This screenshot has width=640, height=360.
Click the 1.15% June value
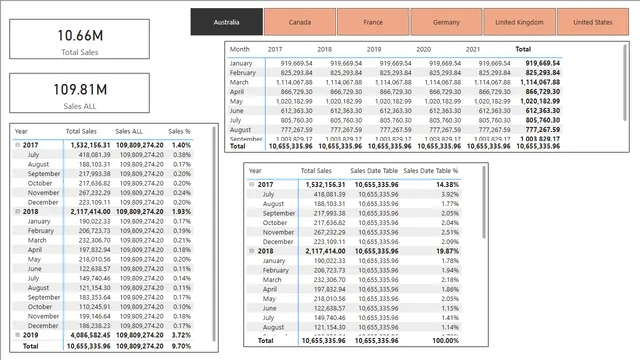[x=450, y=308]
